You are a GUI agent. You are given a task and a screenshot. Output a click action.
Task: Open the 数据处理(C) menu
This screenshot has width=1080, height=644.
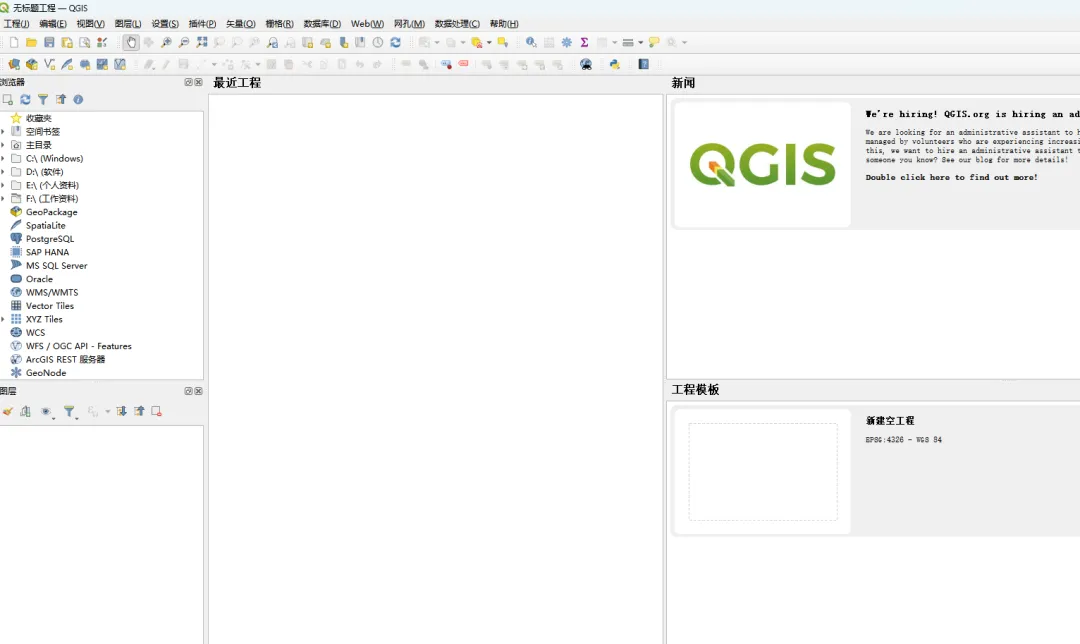click(457, 23)
